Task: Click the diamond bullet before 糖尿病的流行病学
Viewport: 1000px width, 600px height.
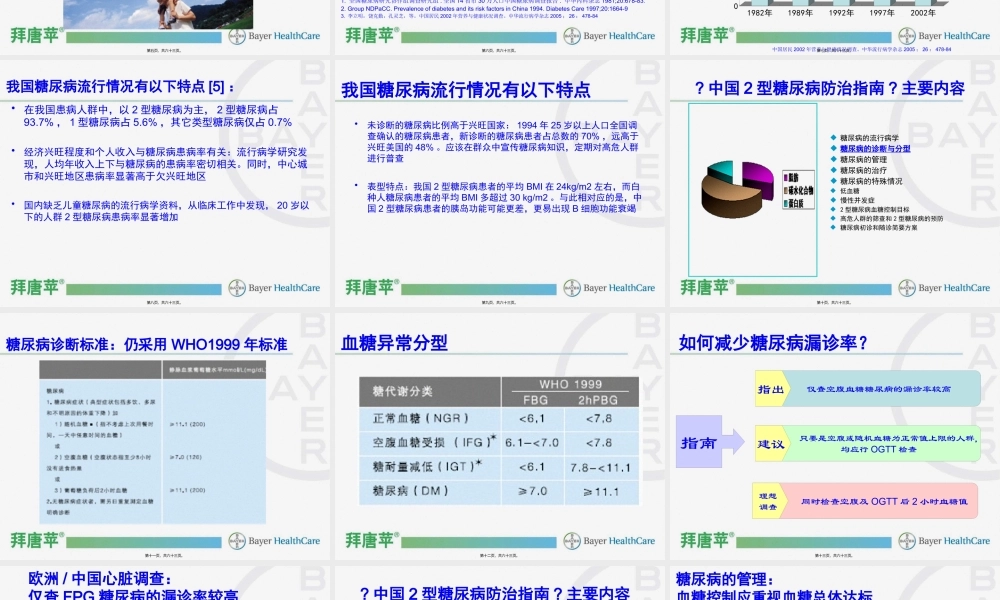Action: click(x=833, y=138)
